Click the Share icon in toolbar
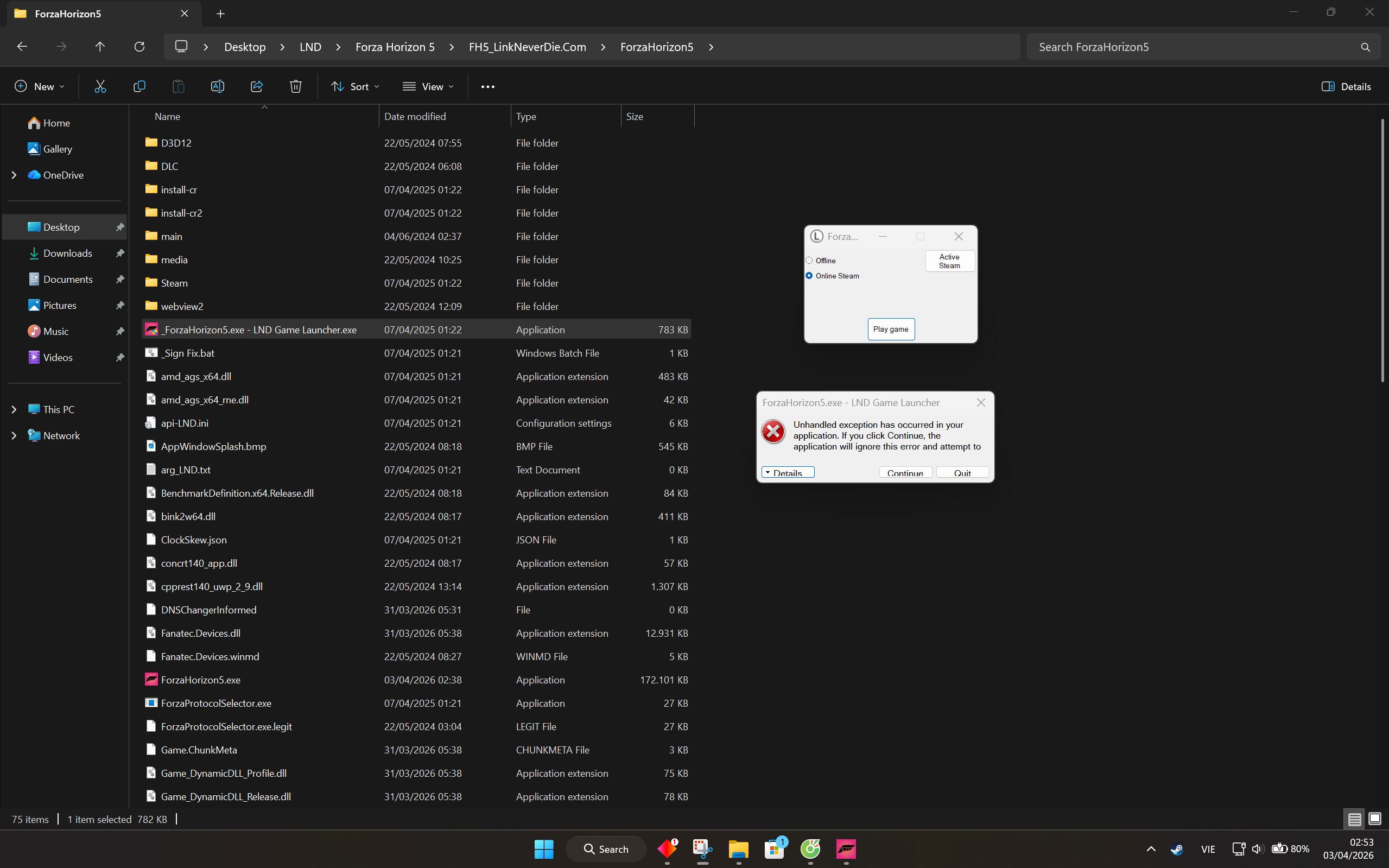 (257, 87)
